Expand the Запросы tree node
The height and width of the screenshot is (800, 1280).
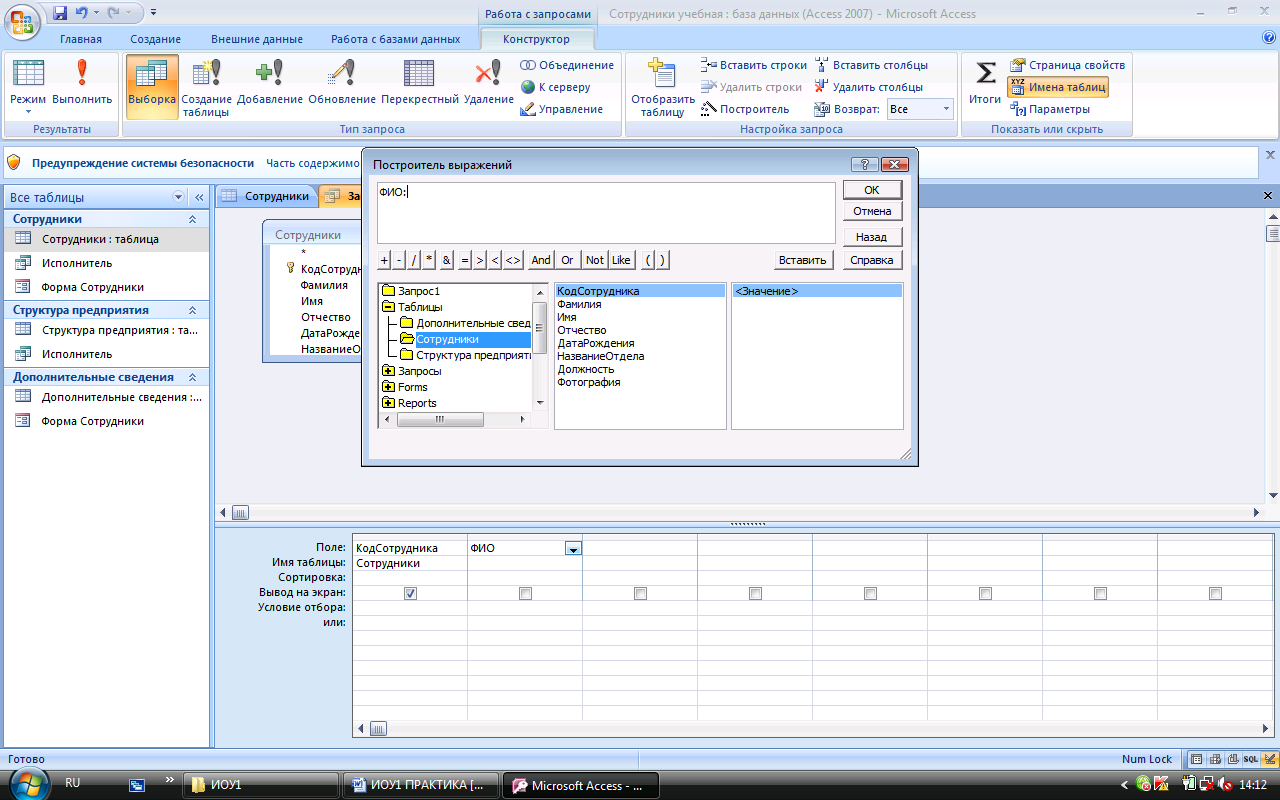(388, 371)
